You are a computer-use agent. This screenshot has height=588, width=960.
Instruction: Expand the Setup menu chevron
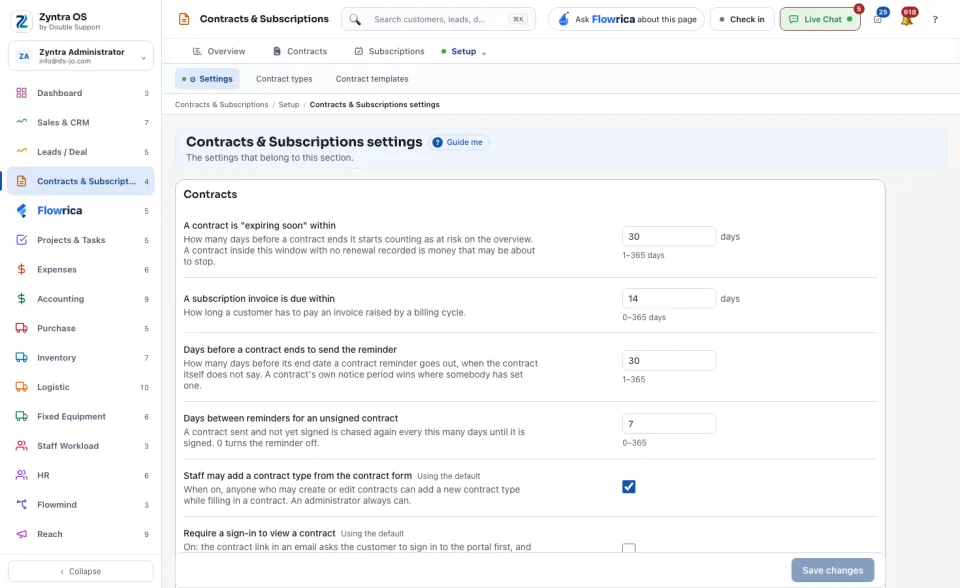click(x=484, y=53)
